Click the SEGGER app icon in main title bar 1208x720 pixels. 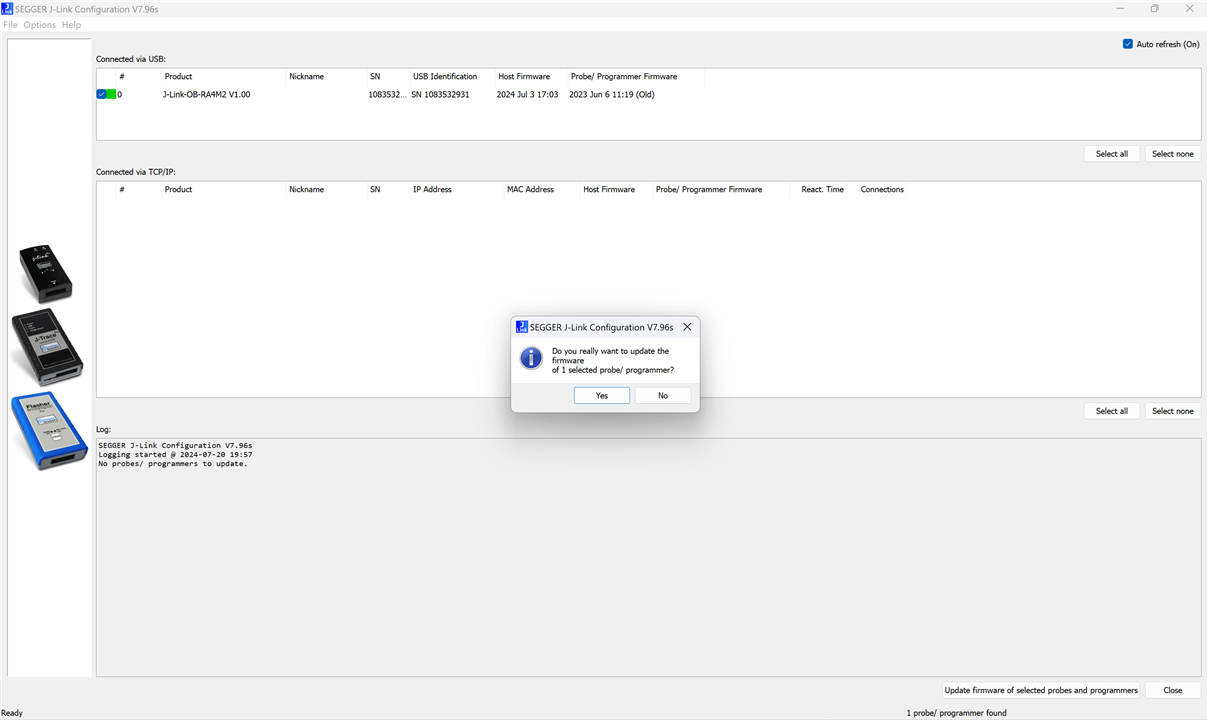click(8, 9)
